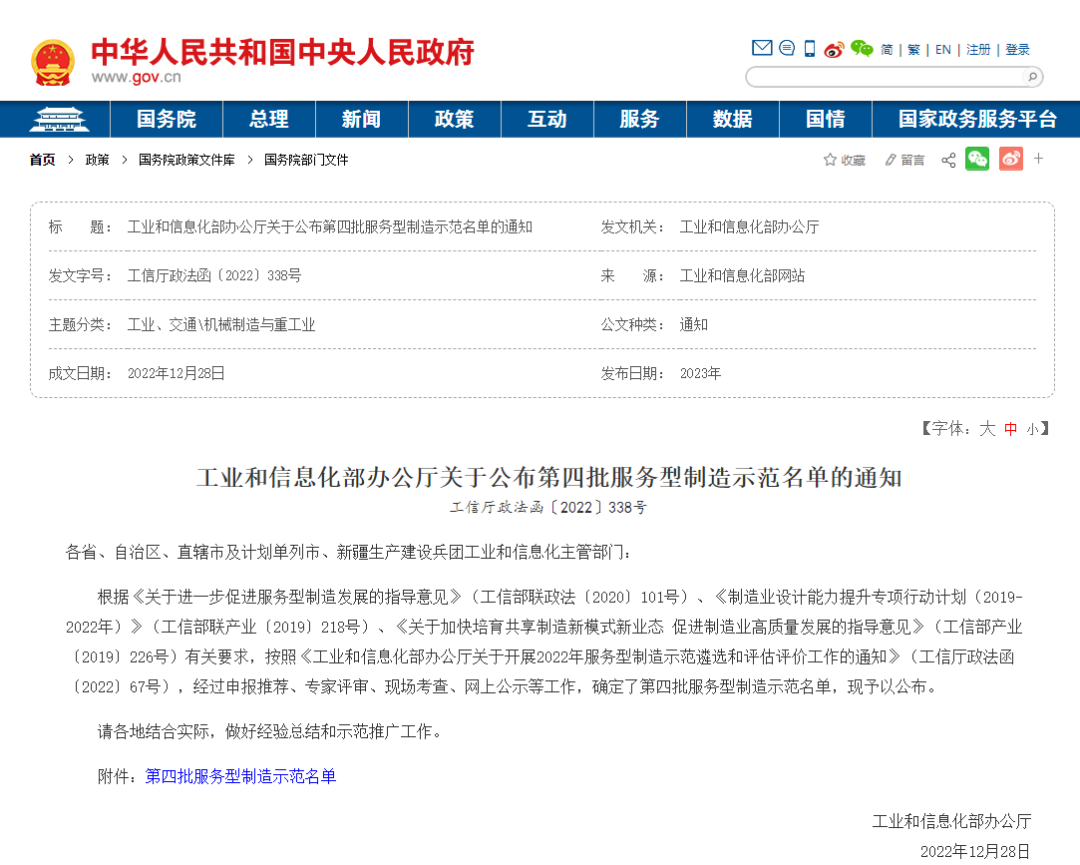Image resolution: width=1080 pixels, height=865 pixels.
Task: Open the 服务 nav tab
Action: point(640,119)
